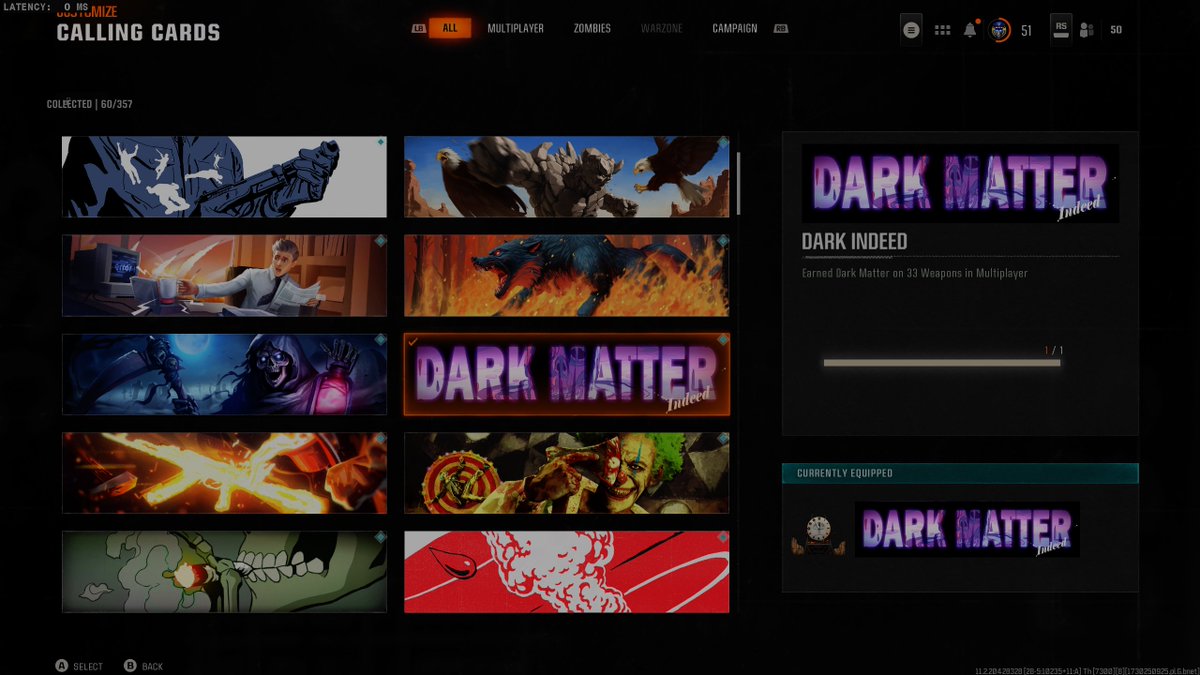The image size is (1200, 675).
Task: Open the notifications bell
Action: point(970,29)
